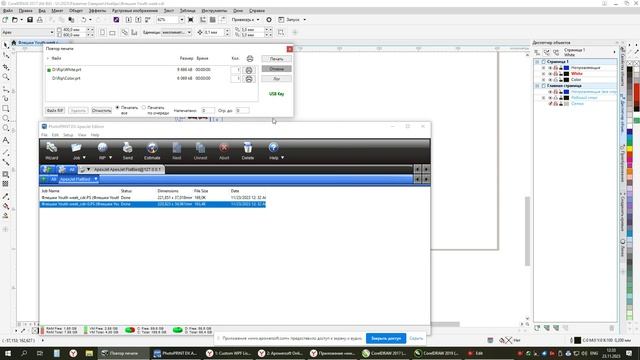The image size is (640, 360).
Task: Click the Delete trash icon in PhotoPRINT
Action: pyautogui.click(x=247, y=151)
